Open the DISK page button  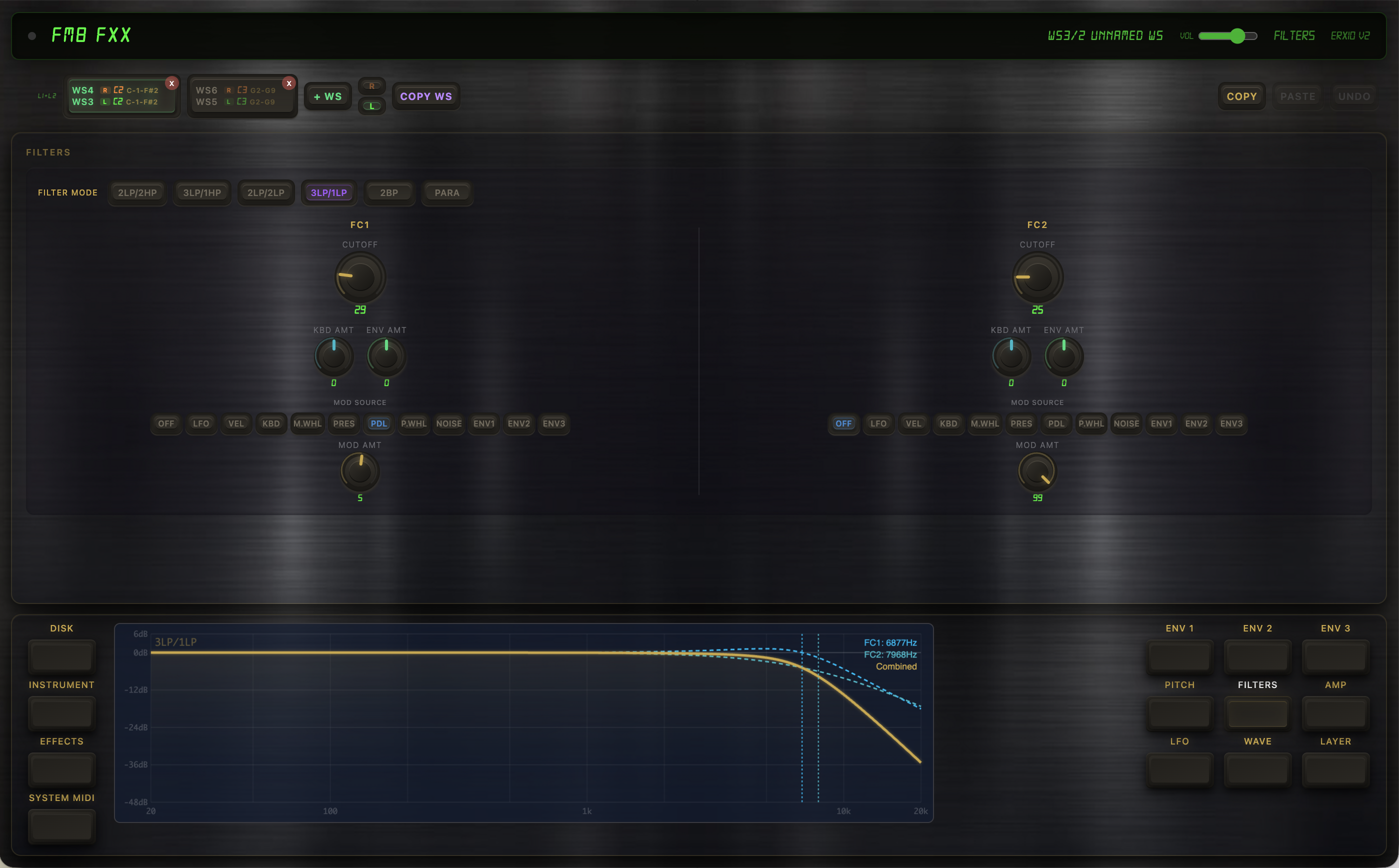click(61, 656)
